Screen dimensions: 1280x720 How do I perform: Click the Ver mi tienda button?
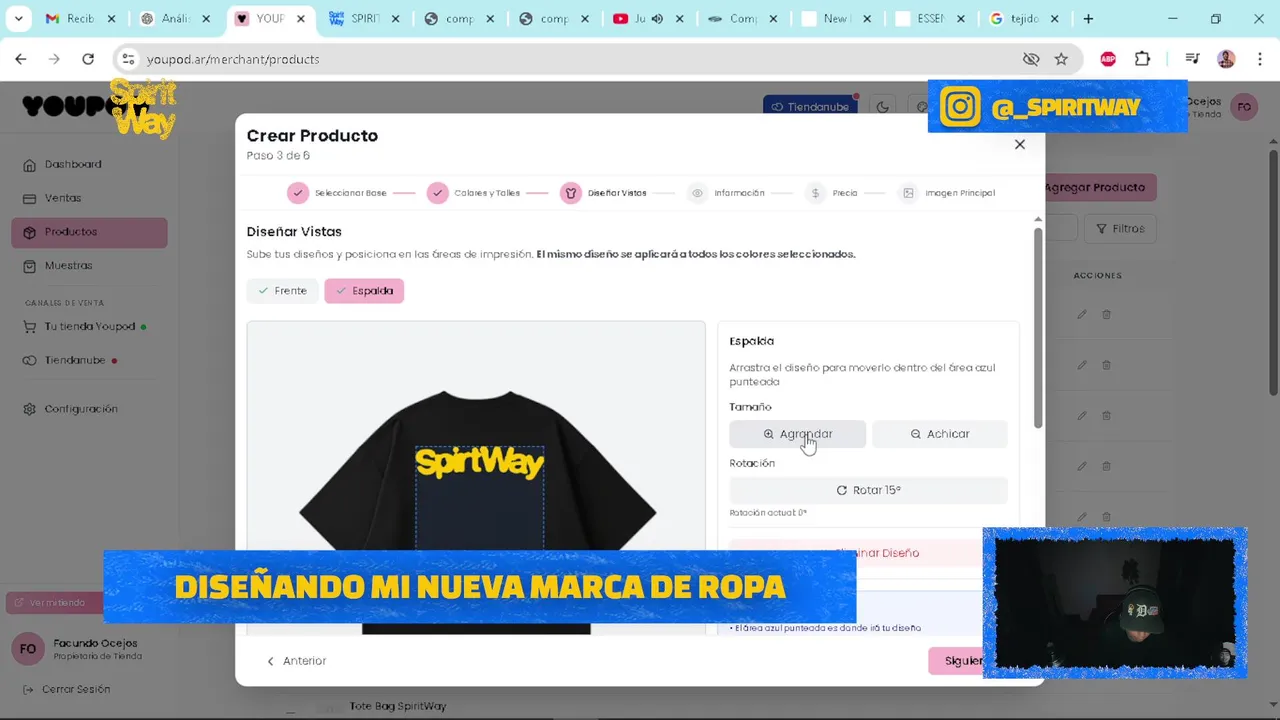click(55, 602)
